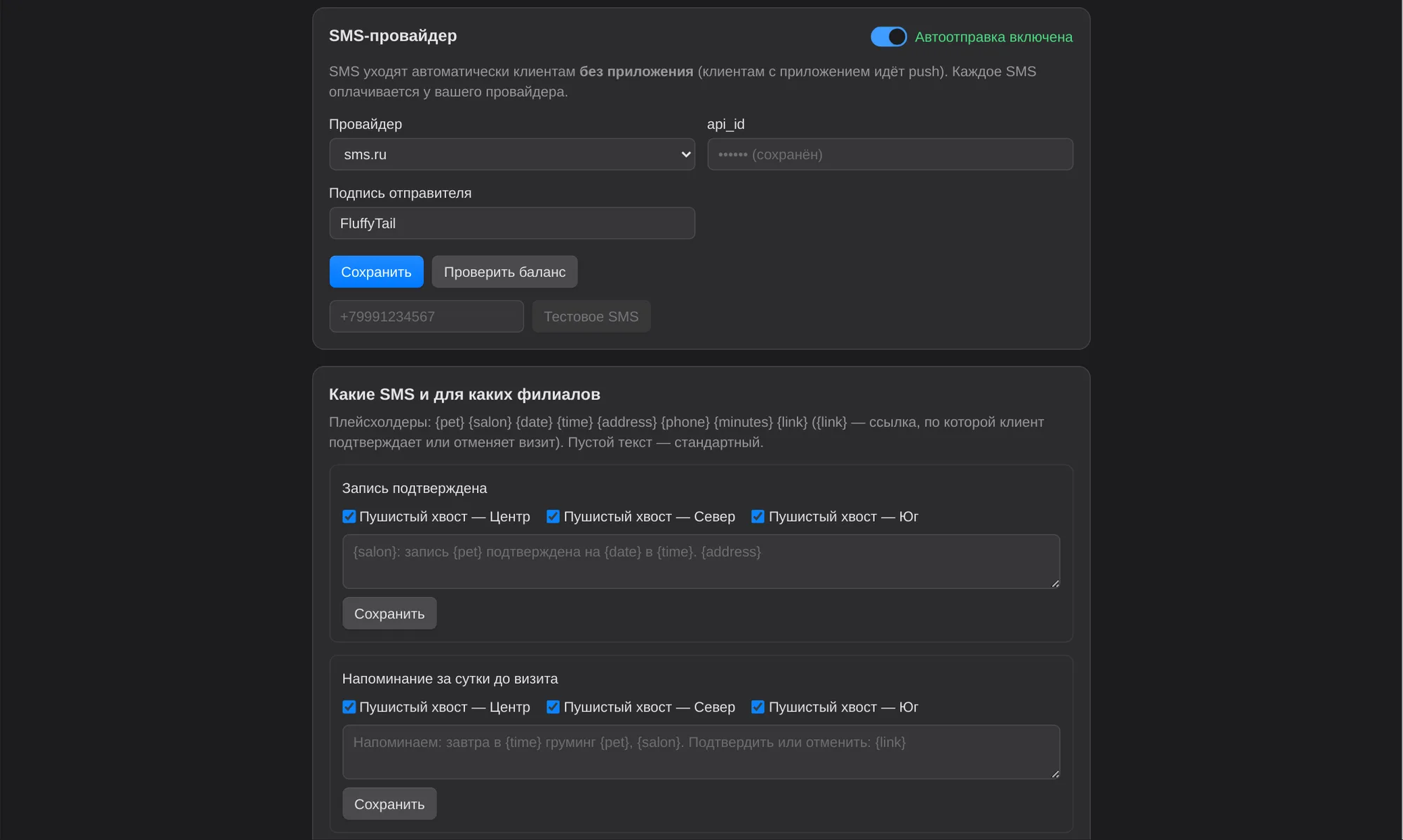
Task: Click the Тестовое SMS button
Action: pos(591,316)
